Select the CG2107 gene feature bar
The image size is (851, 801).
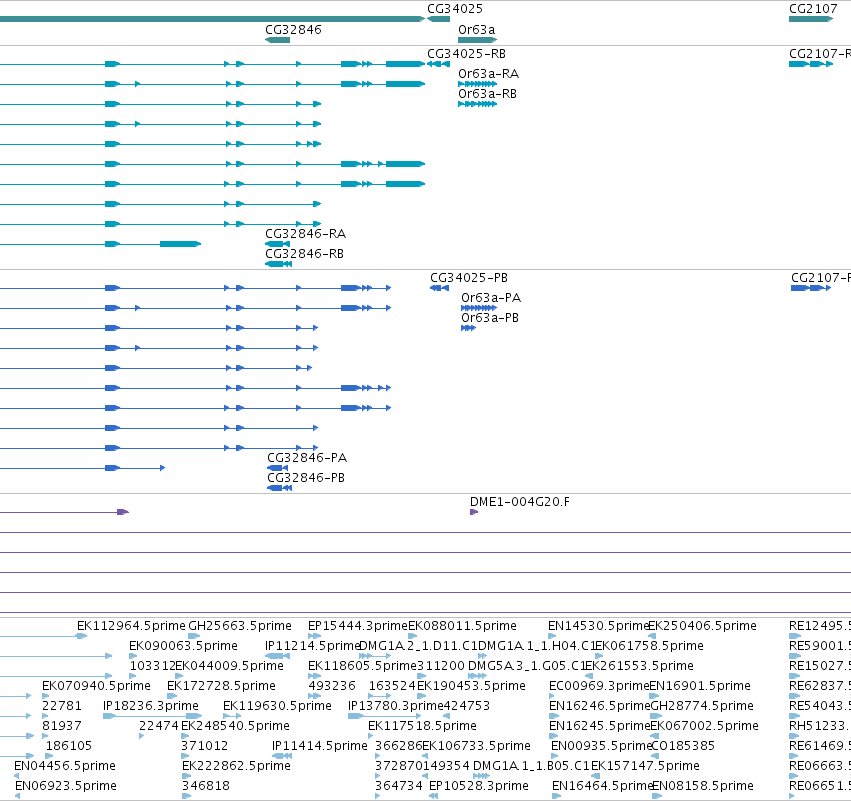click(x=811, y=19)
